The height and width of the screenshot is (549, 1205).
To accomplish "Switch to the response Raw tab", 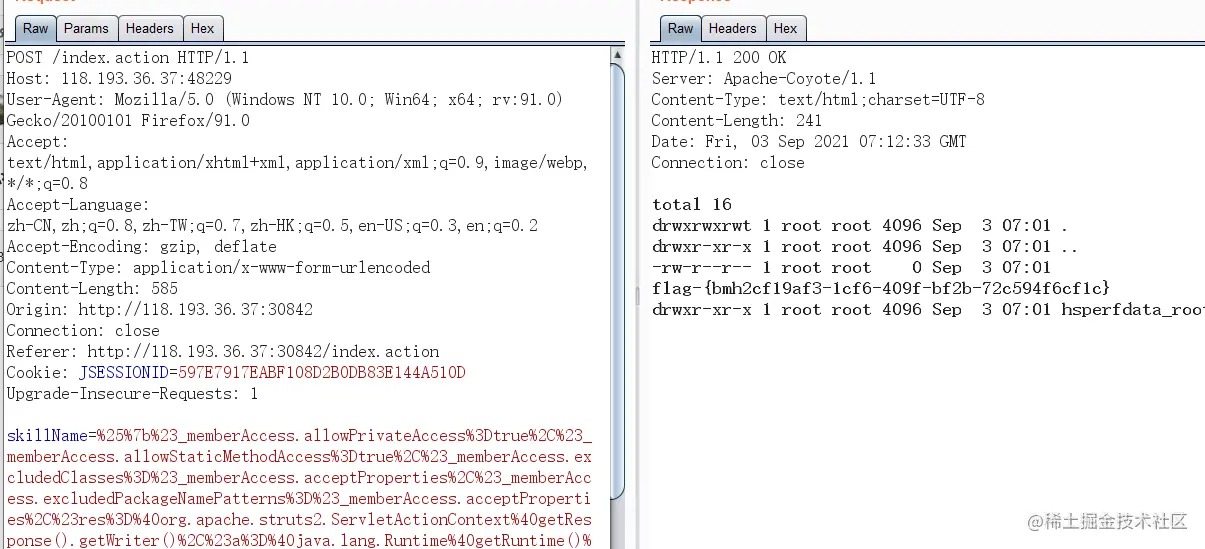I will coord(680,29).
